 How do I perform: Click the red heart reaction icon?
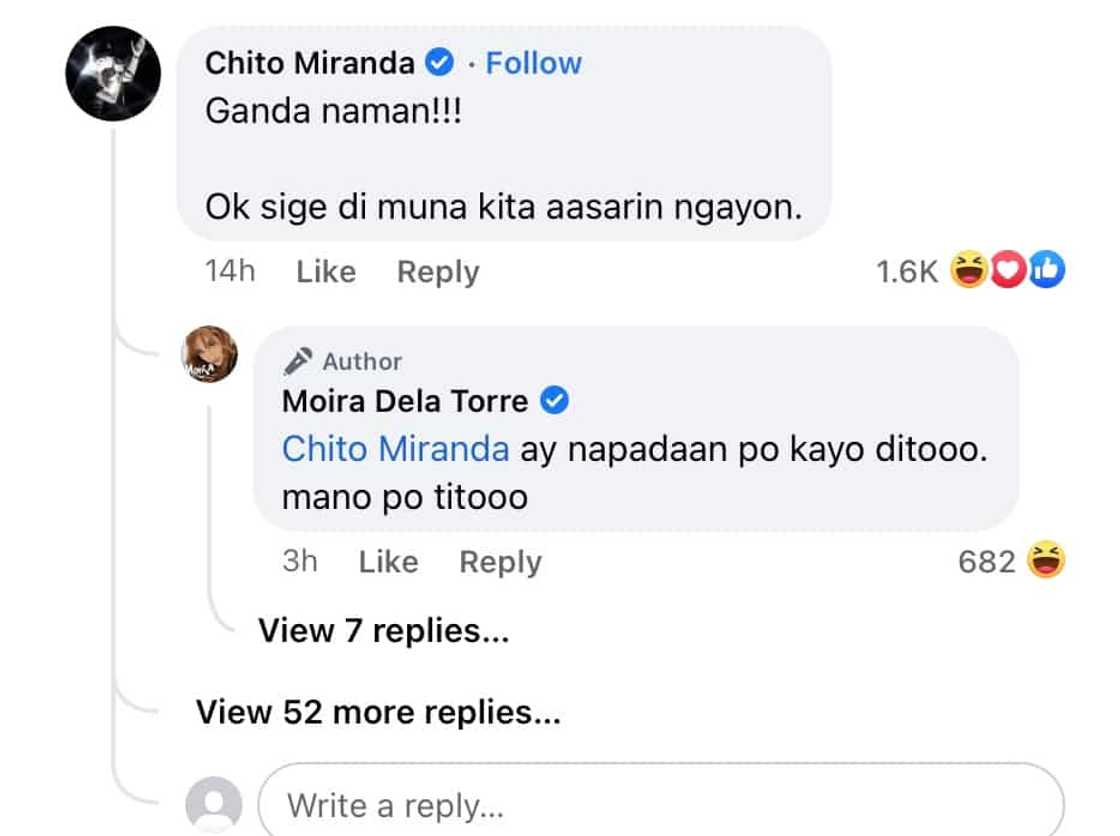click(x=1008, y=270)
